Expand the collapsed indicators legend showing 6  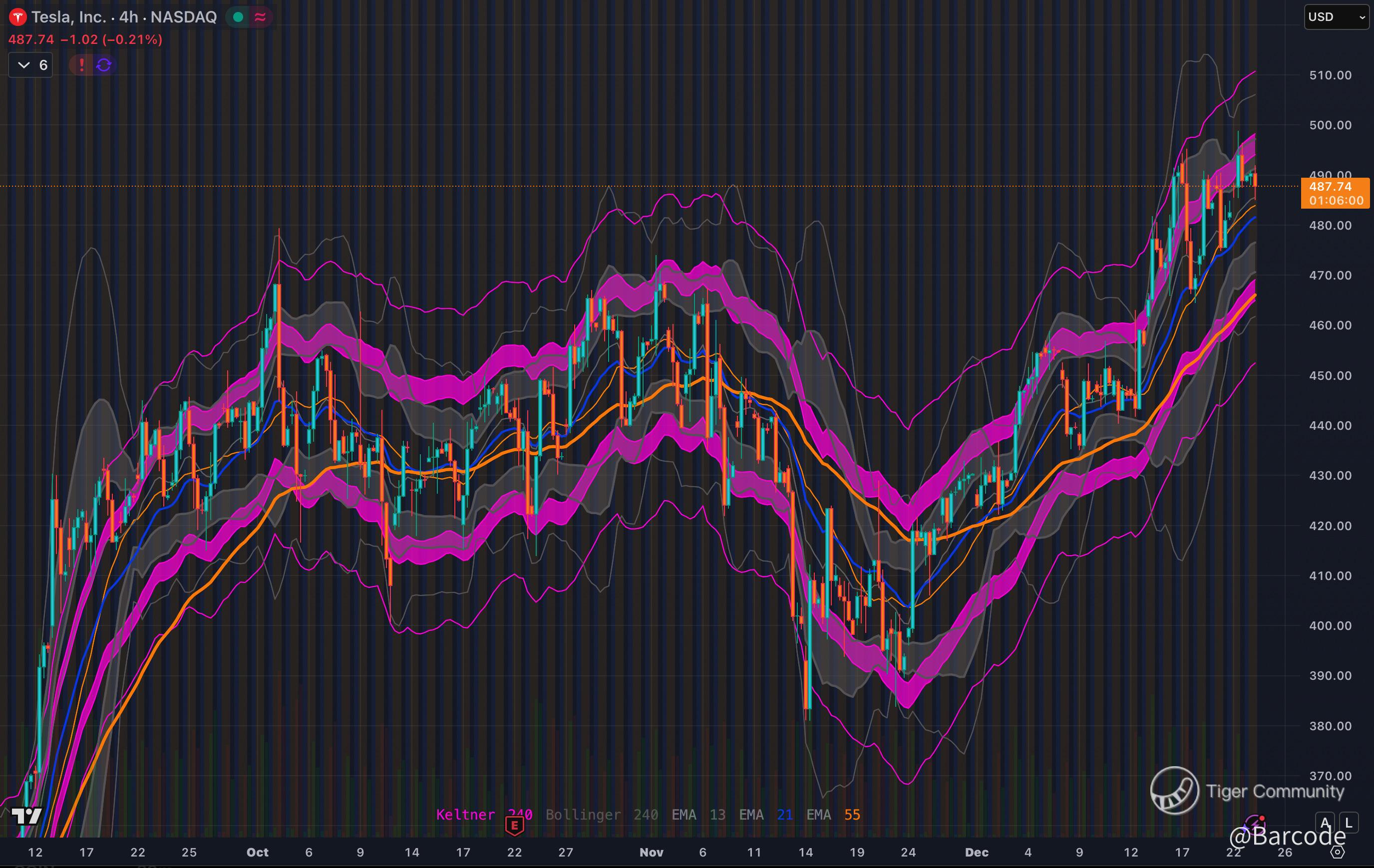[x=31, y=65]
